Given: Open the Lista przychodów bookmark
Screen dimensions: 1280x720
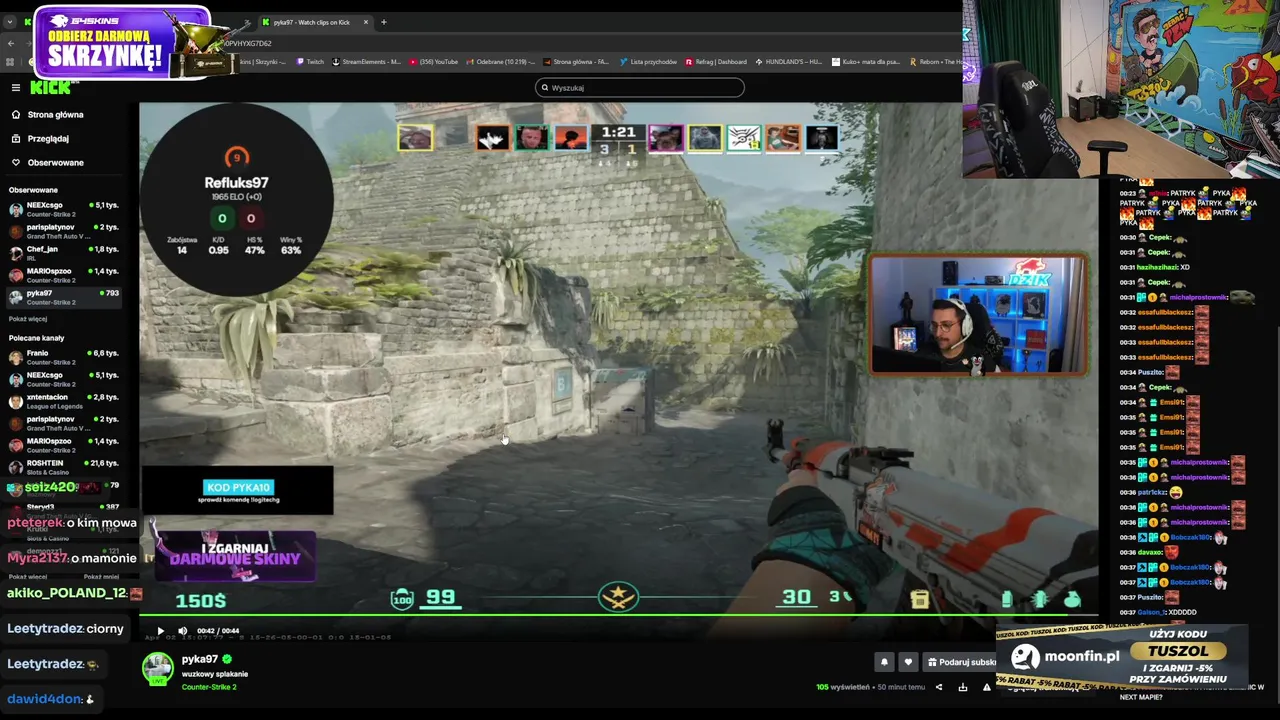Looking at the screenshot, I should 648,62.
